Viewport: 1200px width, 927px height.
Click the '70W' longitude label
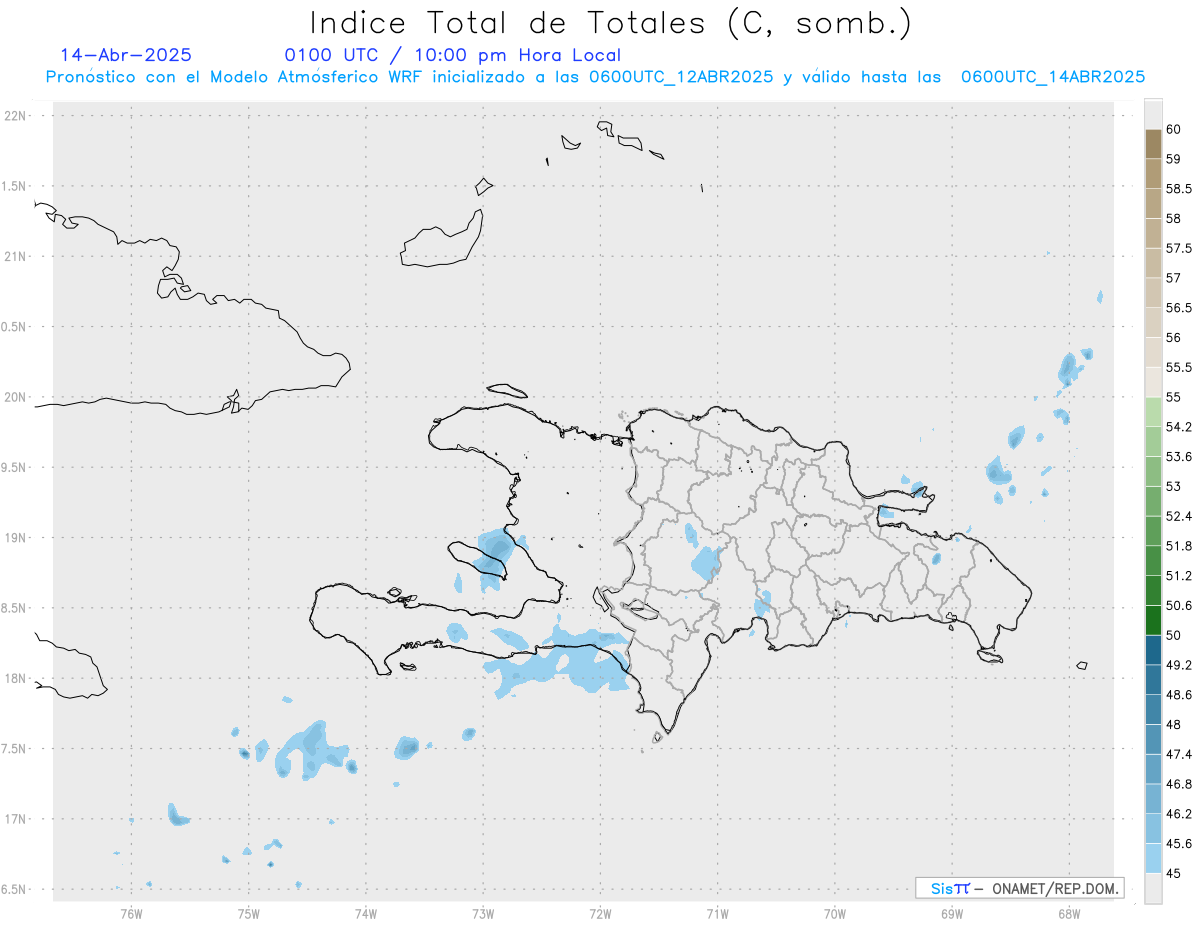point(835,913)
